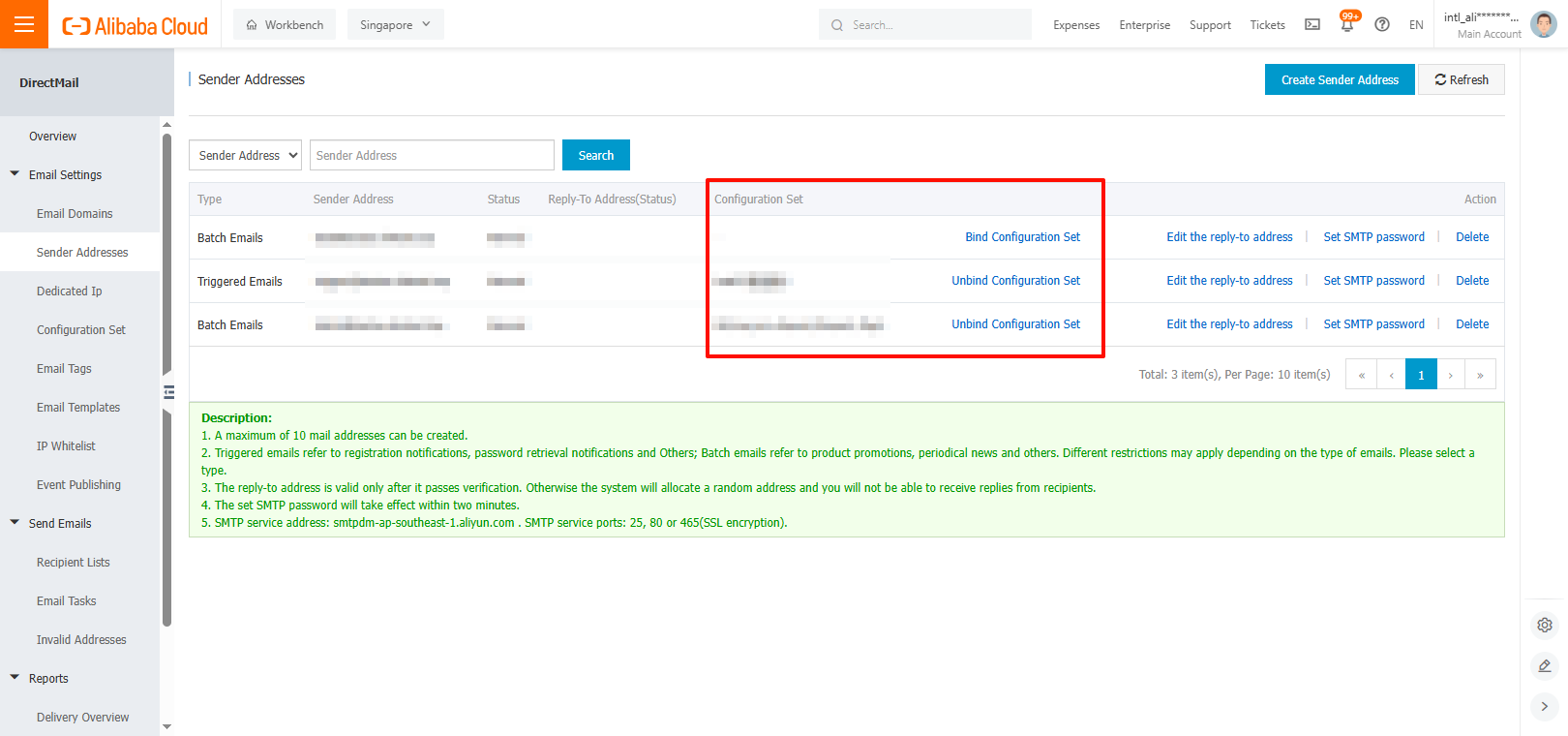Collapse the Email Settings section

15,174
